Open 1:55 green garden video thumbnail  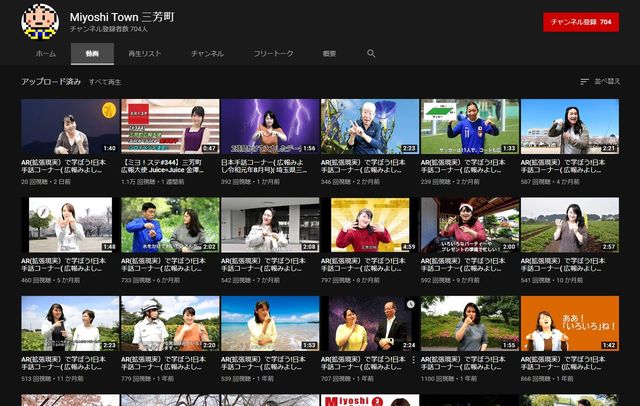pyautogui.click(x=470, y=324)
